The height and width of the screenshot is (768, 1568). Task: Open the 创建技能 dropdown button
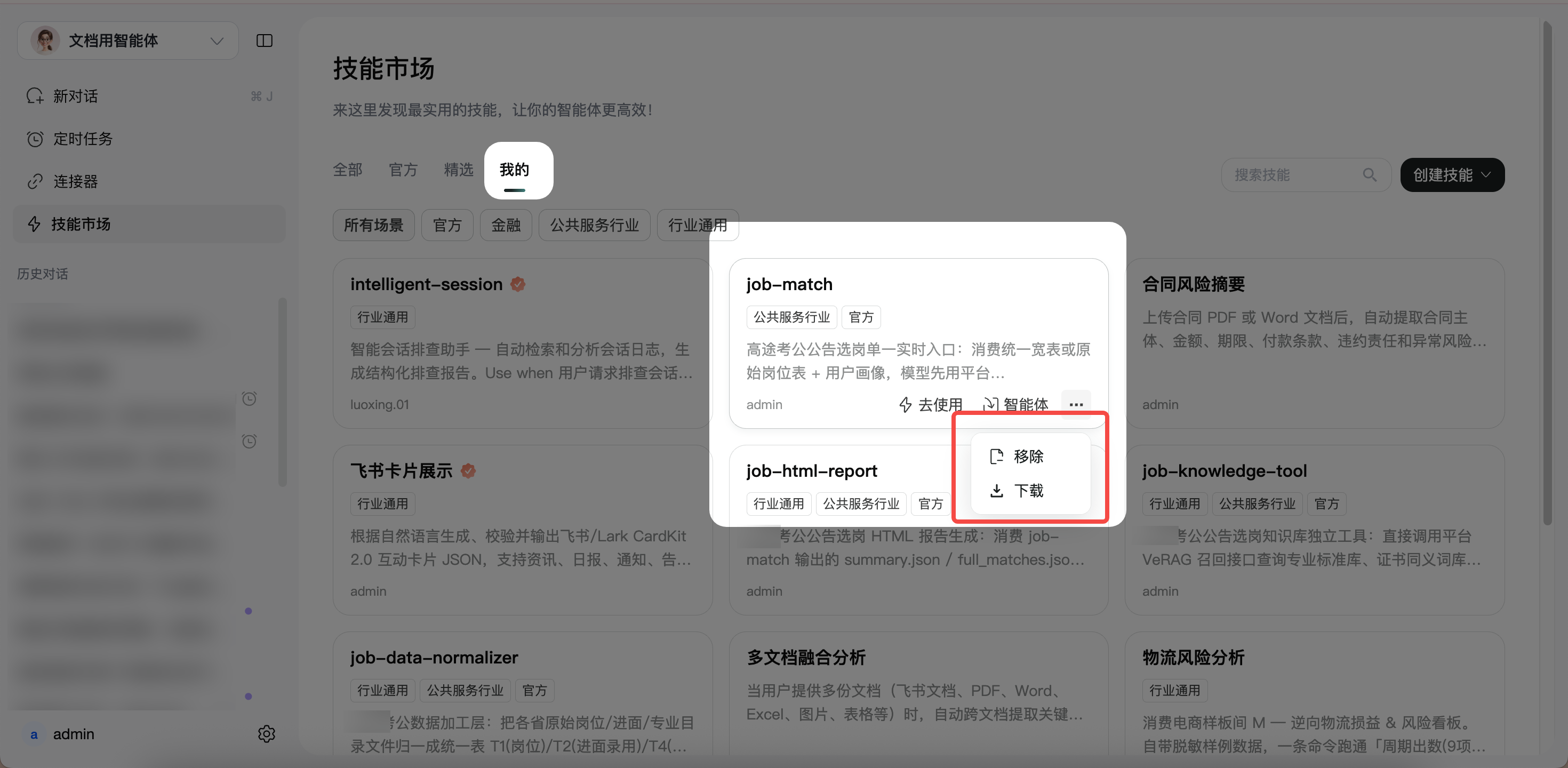[x=1452, y=175]
